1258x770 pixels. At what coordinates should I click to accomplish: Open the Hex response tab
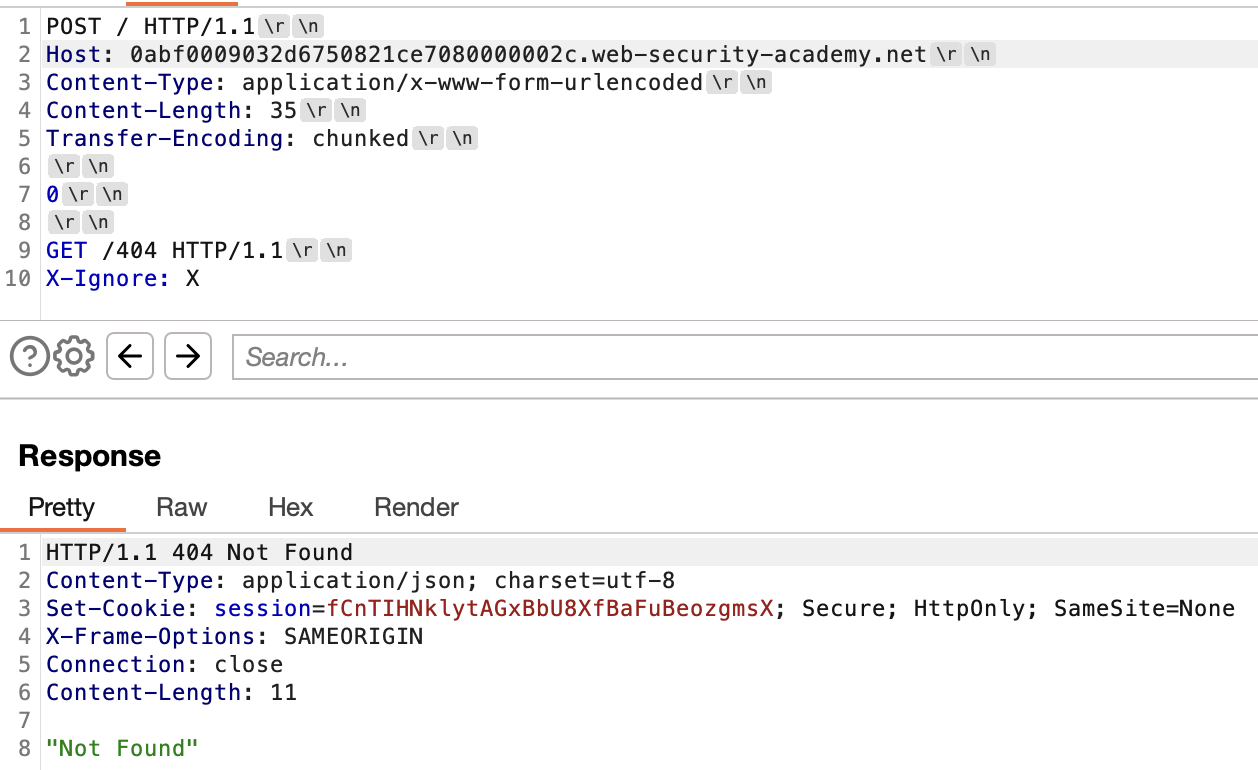290,507
